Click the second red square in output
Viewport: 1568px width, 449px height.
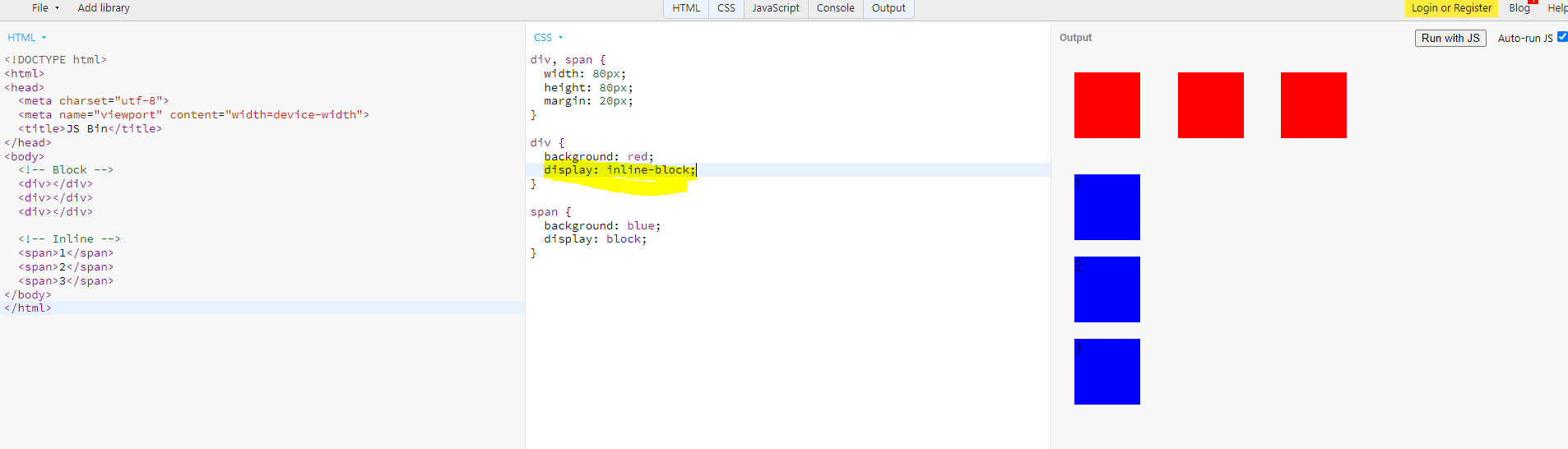[1211, 105]
